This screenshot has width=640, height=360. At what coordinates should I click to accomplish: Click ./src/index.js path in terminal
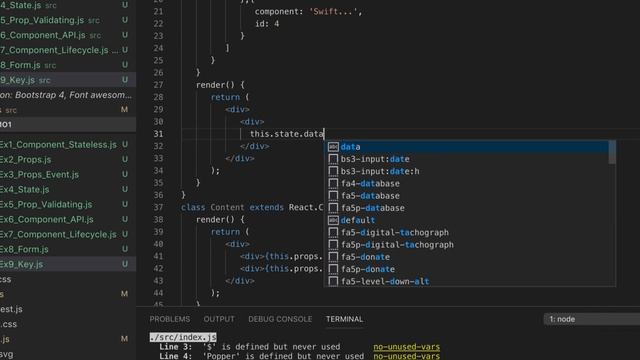point(183,337)
